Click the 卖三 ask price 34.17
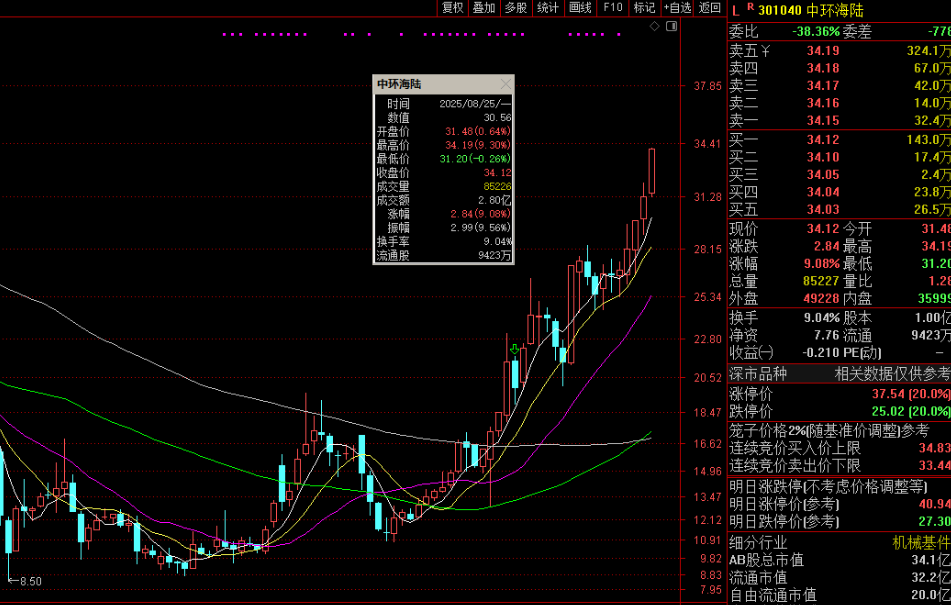This screenshot has width=951, height=605. pyautogui.click(x=823, y=86)
